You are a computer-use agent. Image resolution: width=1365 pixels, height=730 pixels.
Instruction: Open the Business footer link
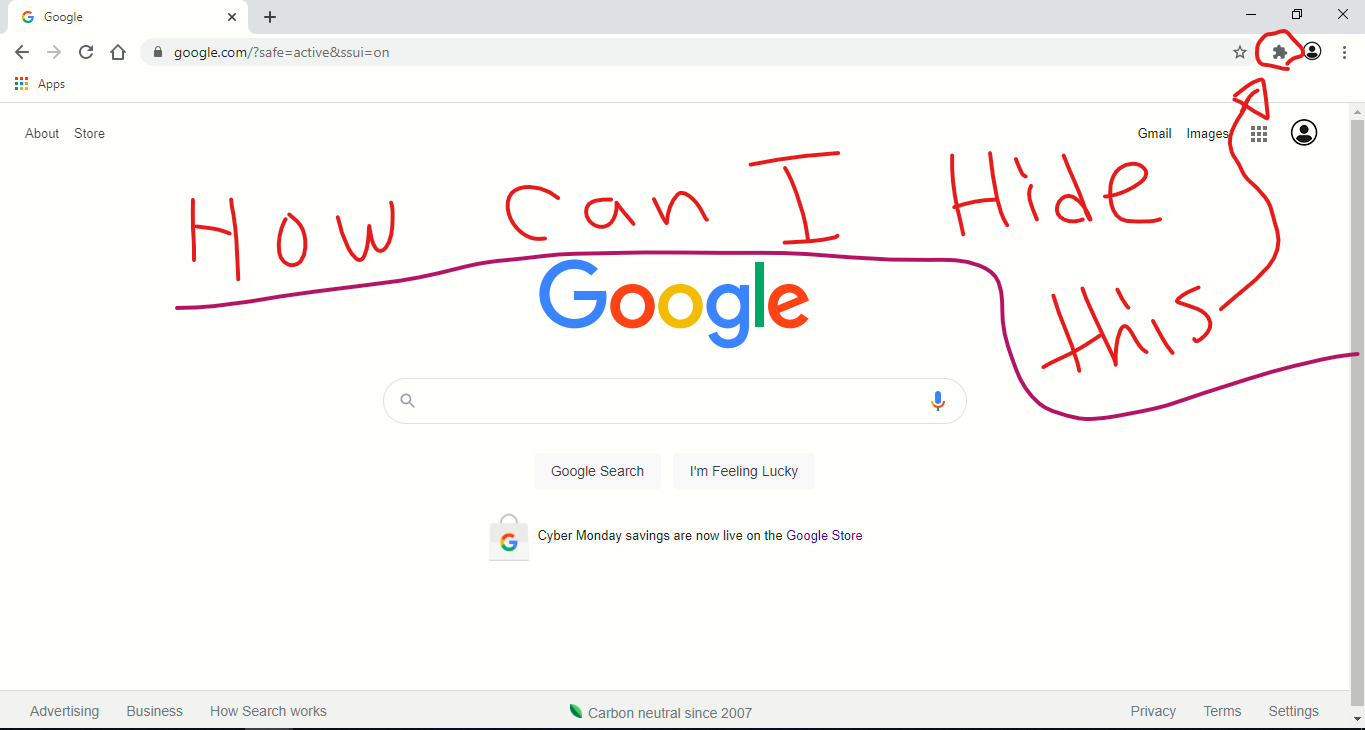155,711
